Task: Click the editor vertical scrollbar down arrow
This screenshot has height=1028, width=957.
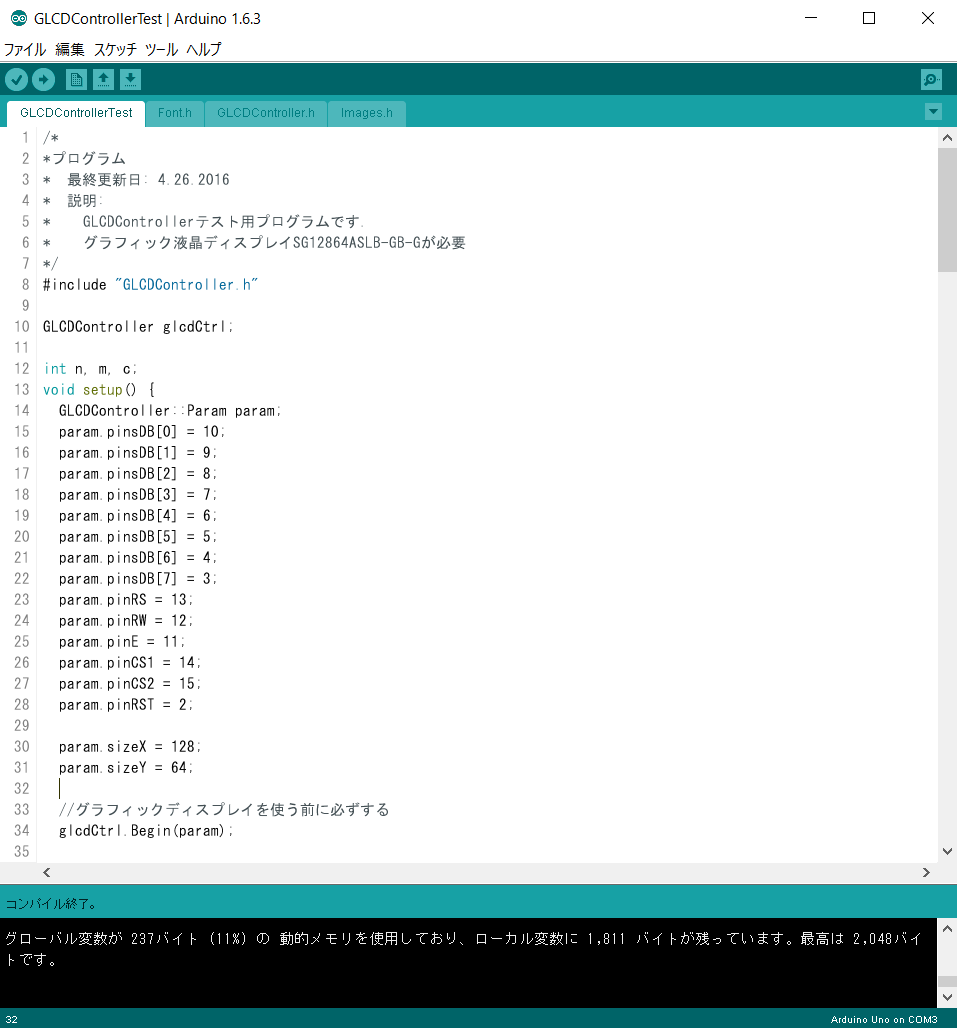Action: coord(947,851)
